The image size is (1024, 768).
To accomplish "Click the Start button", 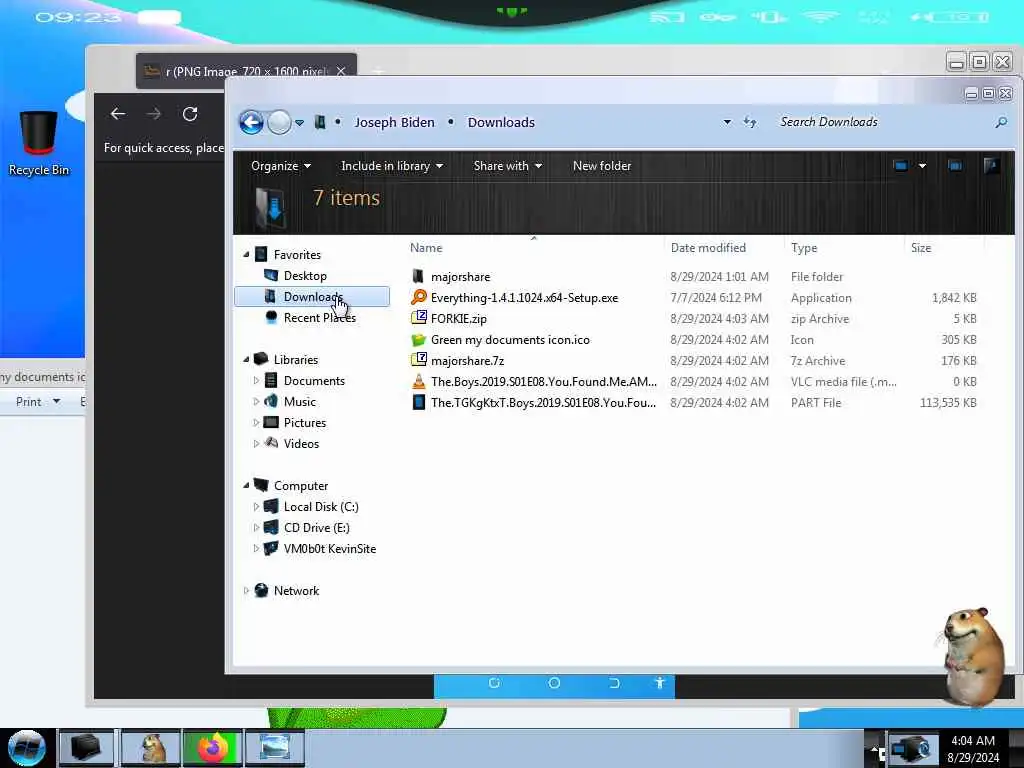I will (27, 748).
